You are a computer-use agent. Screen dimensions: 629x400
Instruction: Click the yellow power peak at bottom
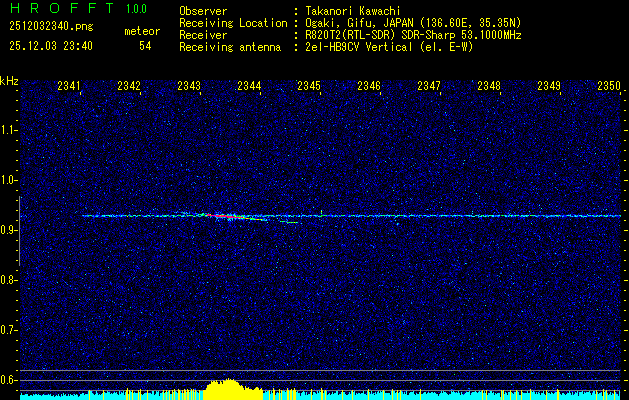(229, 388)
